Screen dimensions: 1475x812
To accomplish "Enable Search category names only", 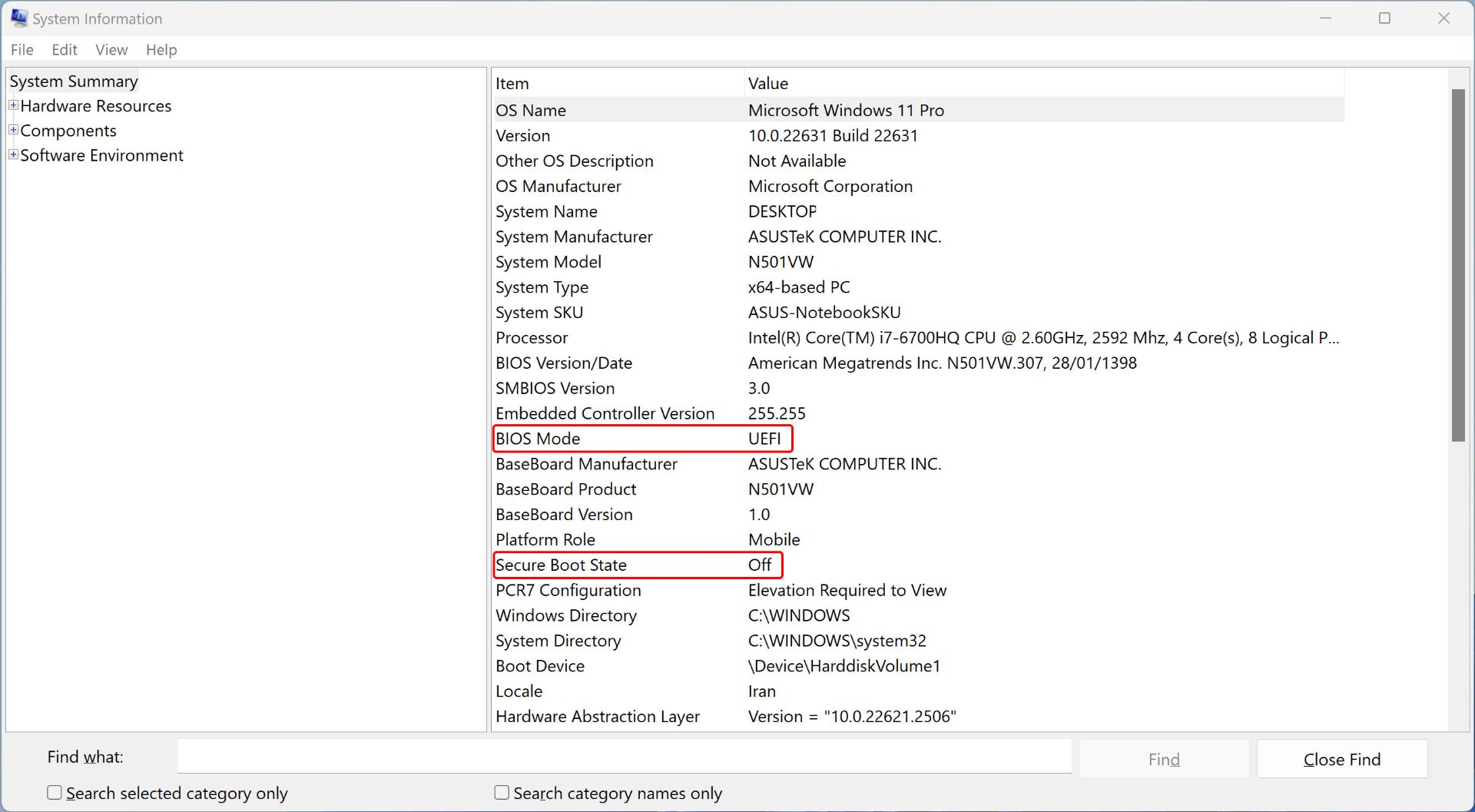I will pos(501,792).
